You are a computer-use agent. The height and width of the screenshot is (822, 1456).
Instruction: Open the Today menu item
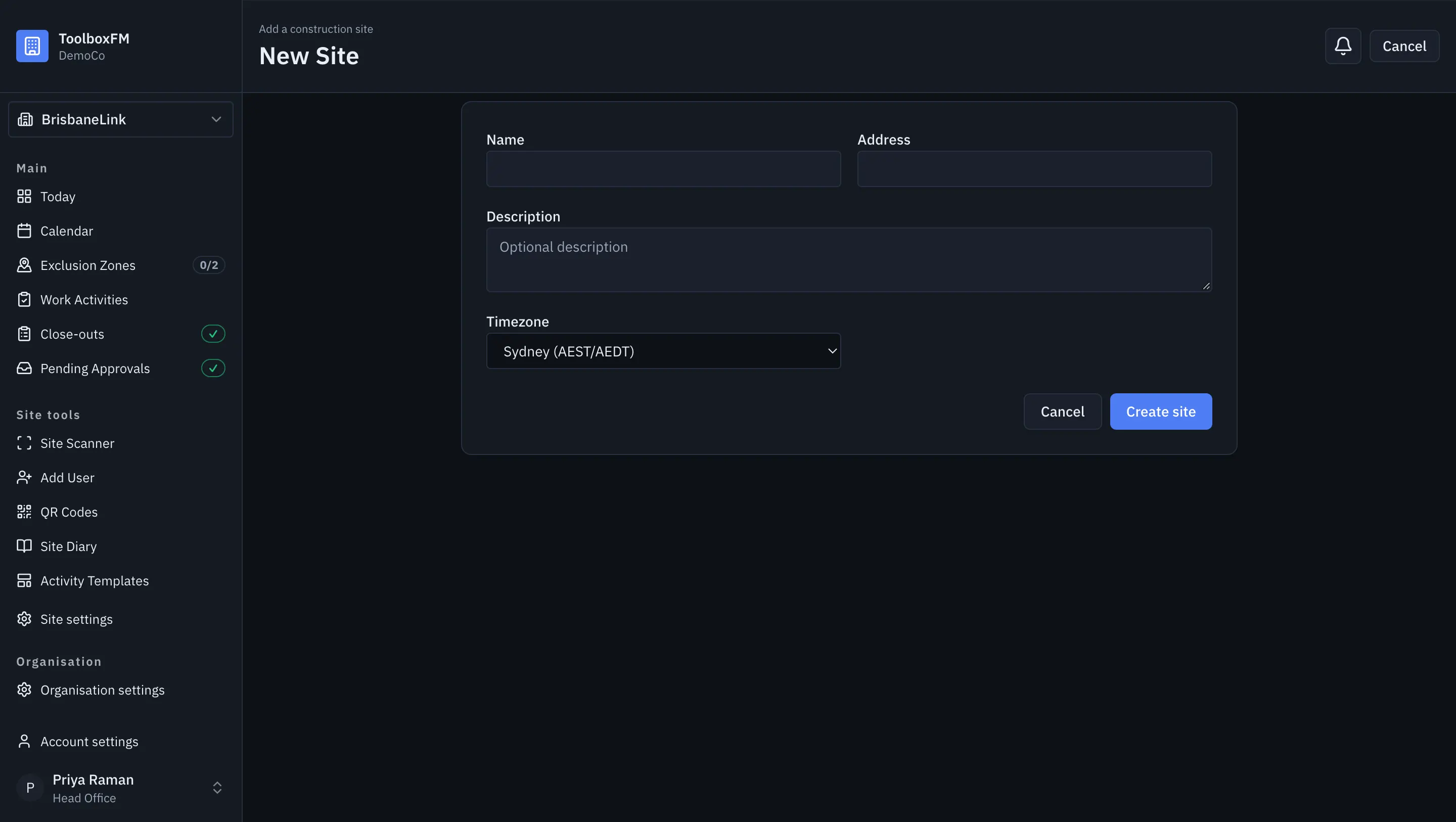pyautogui.click(x=121, y=196)
